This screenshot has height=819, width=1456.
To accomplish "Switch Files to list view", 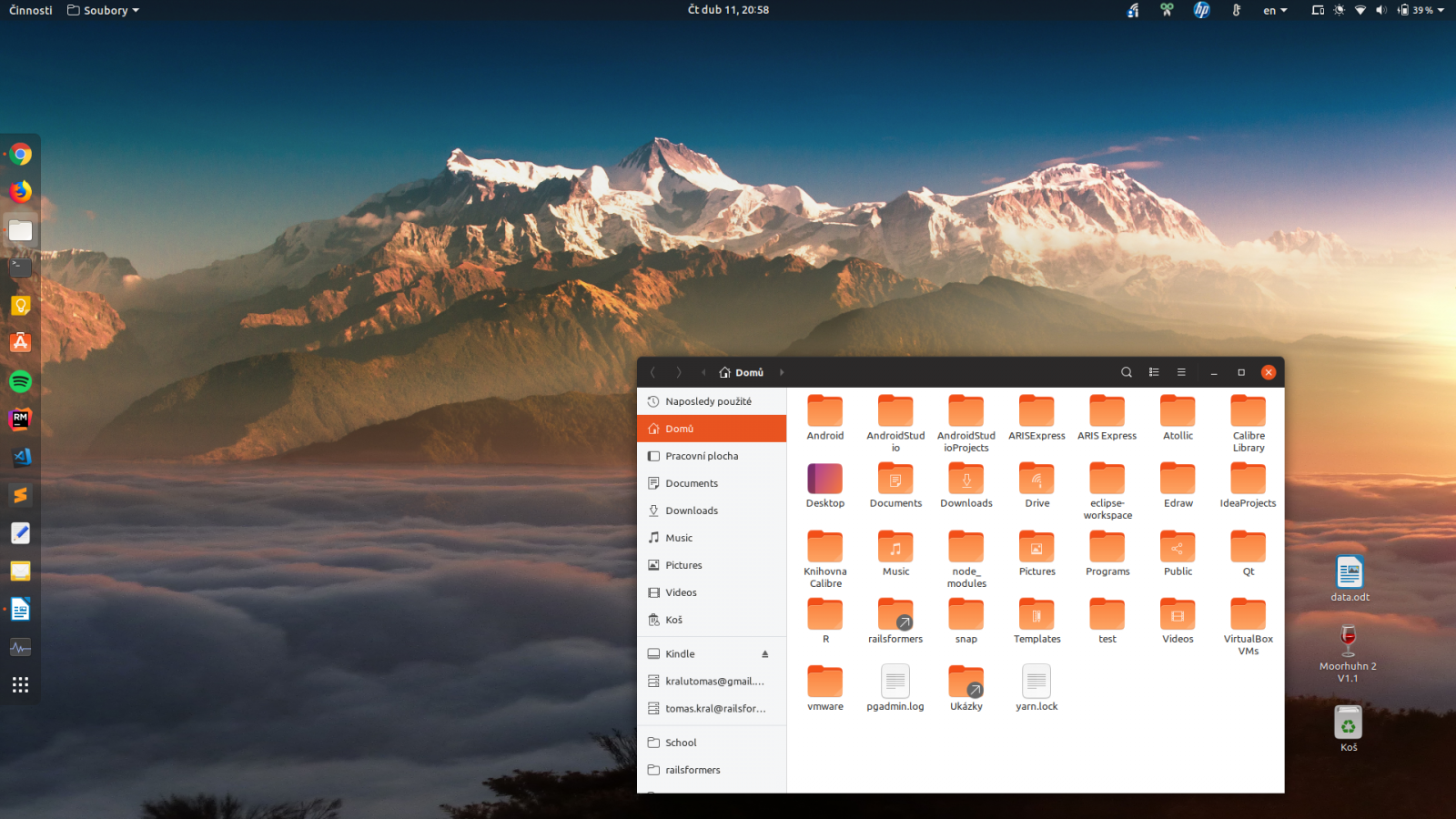I will (x=1154, y=371).
